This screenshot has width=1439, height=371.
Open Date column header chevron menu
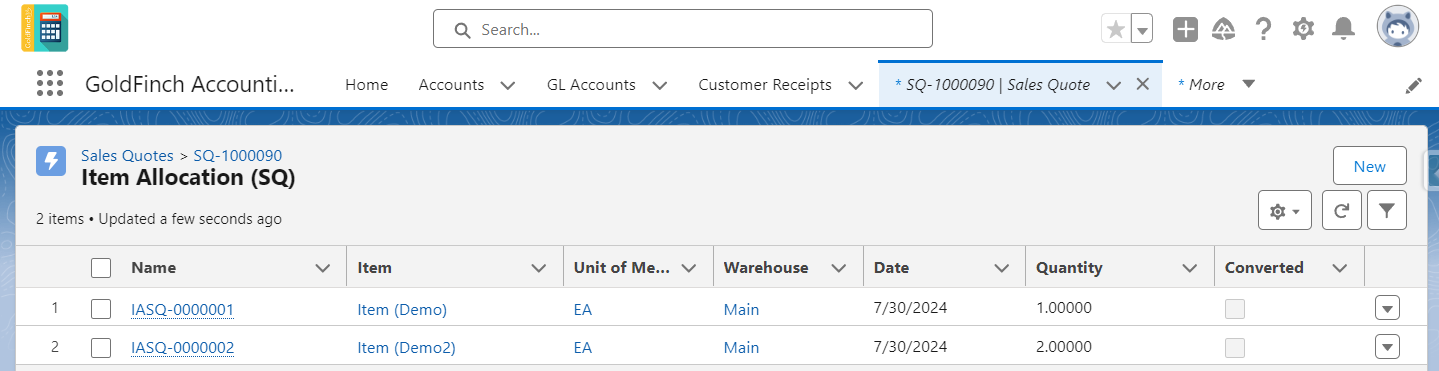[x=1001, y=268]
